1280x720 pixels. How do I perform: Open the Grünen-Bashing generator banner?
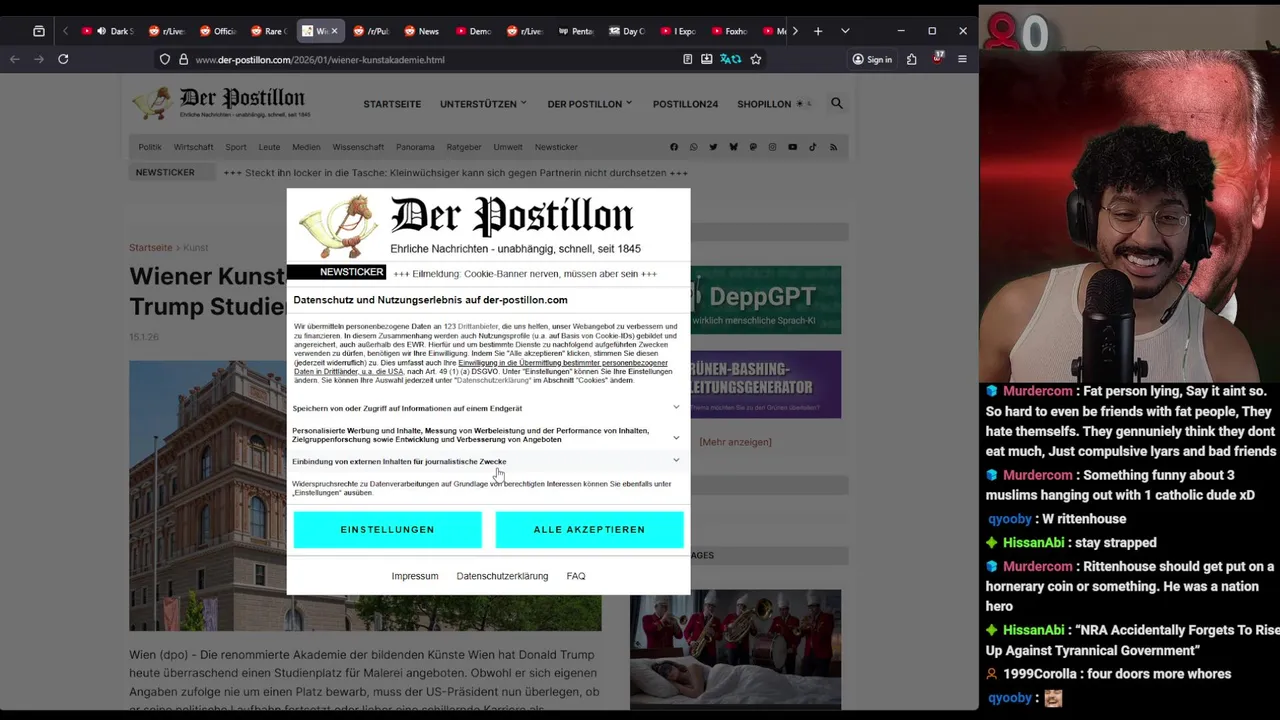click(x=766, y=384)
